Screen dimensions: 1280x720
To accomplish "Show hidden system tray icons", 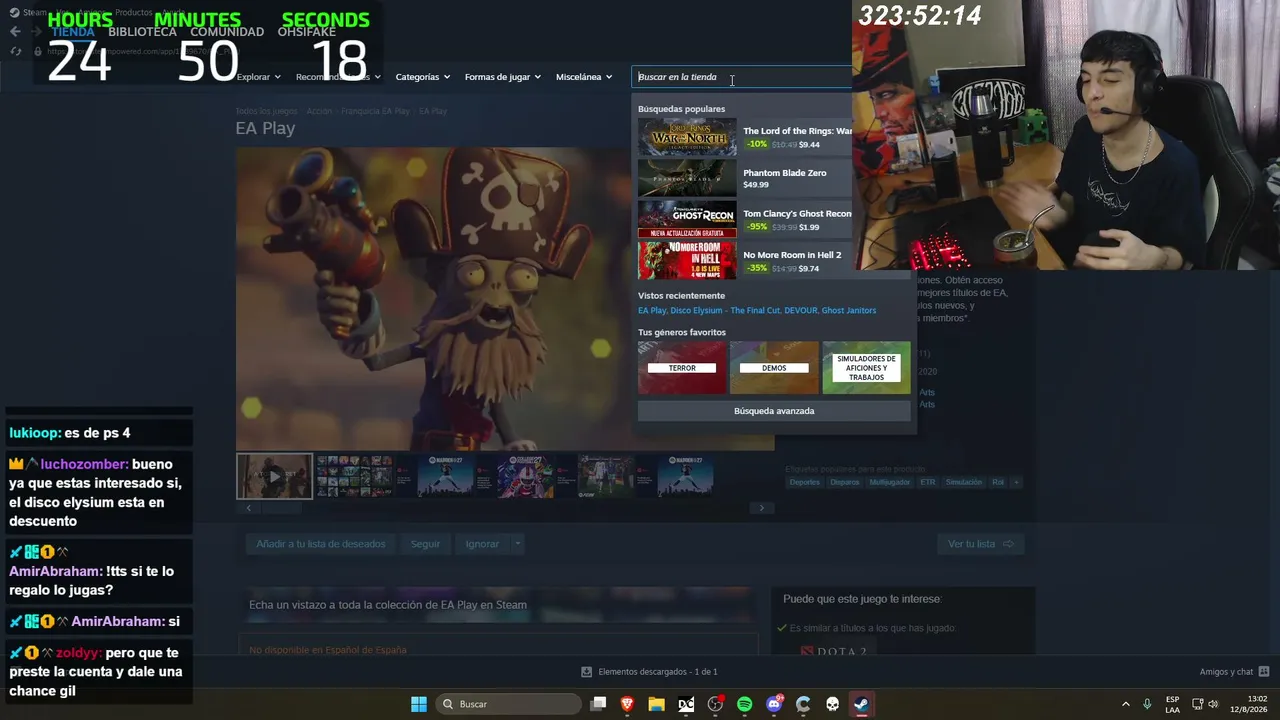I will [1125, 704].
